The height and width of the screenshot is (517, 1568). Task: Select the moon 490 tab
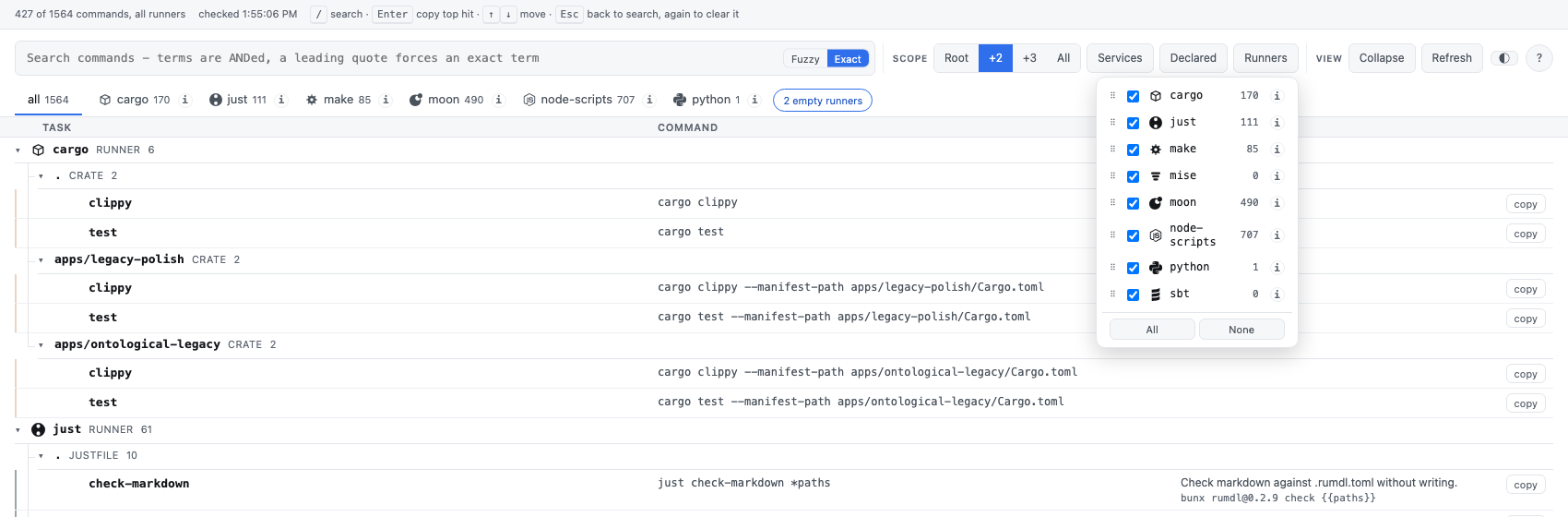(x=447, y=100)
